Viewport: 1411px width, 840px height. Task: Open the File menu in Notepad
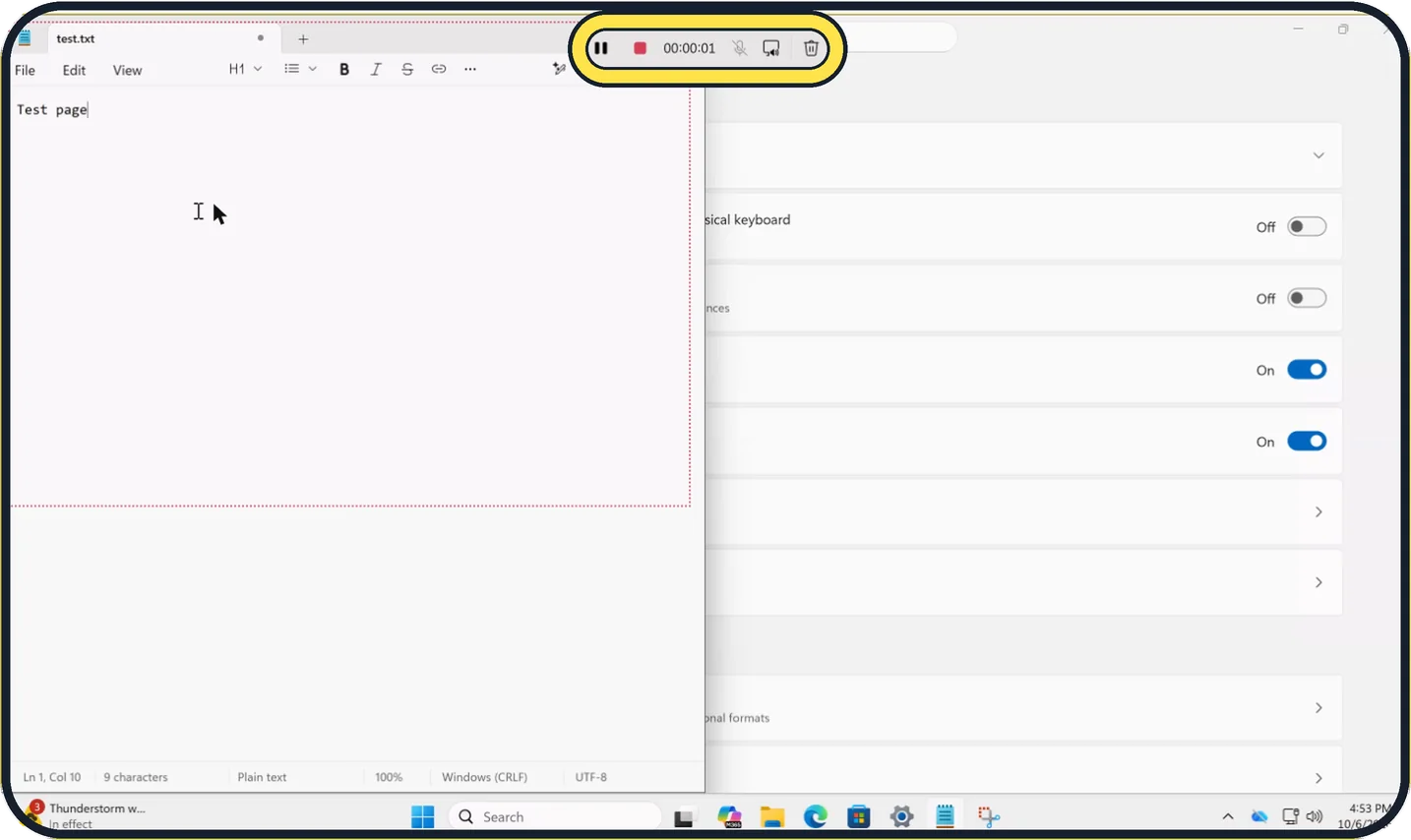(x=26, y=70)
